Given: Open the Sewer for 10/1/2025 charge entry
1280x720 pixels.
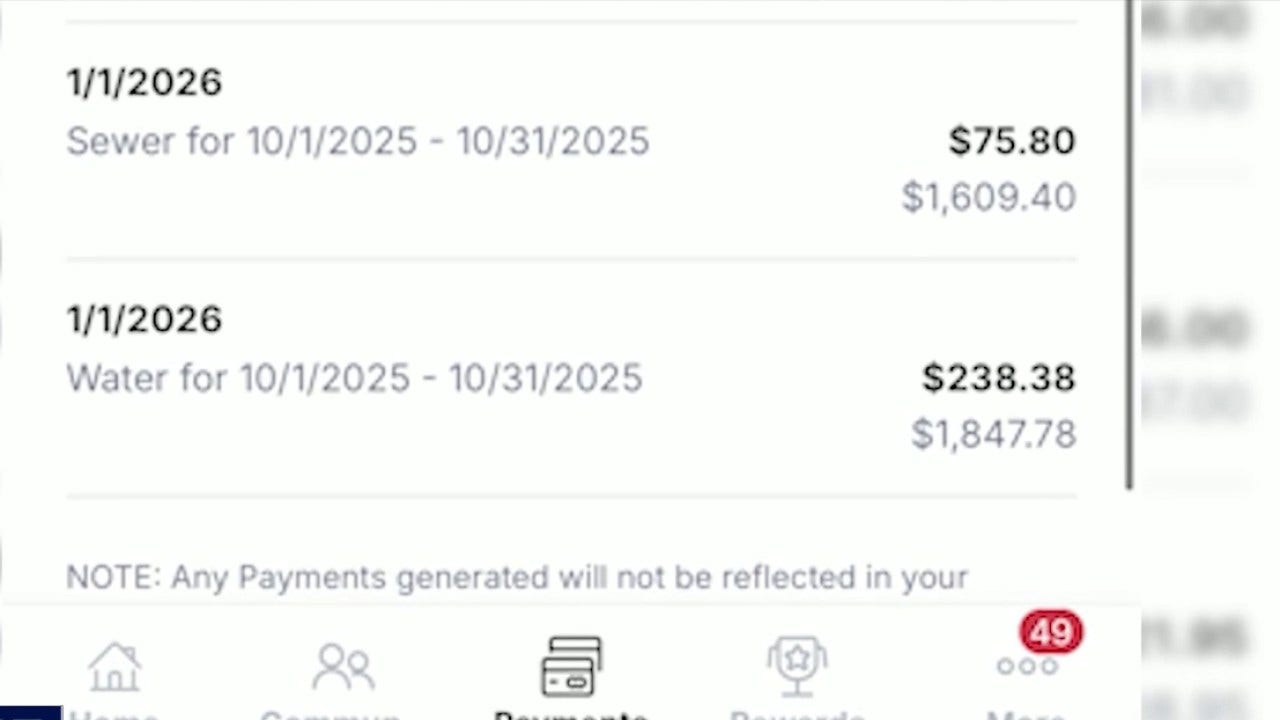Looking at the screenshot, I should coord(358,141).
